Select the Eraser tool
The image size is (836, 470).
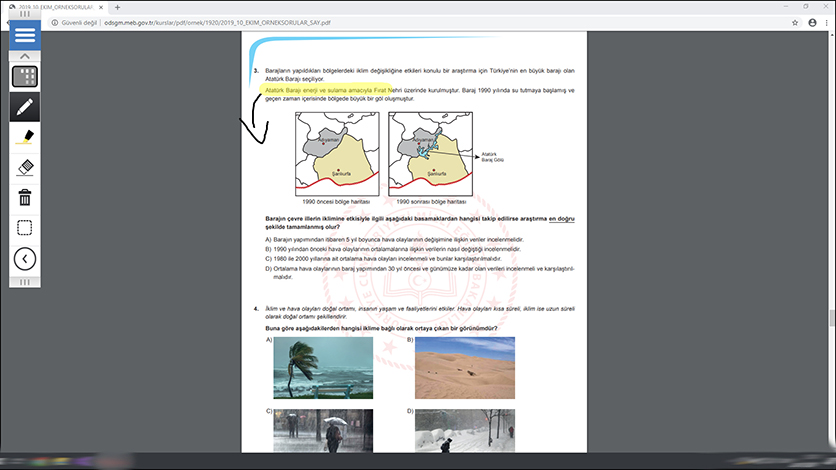click(x=25, y=166)
